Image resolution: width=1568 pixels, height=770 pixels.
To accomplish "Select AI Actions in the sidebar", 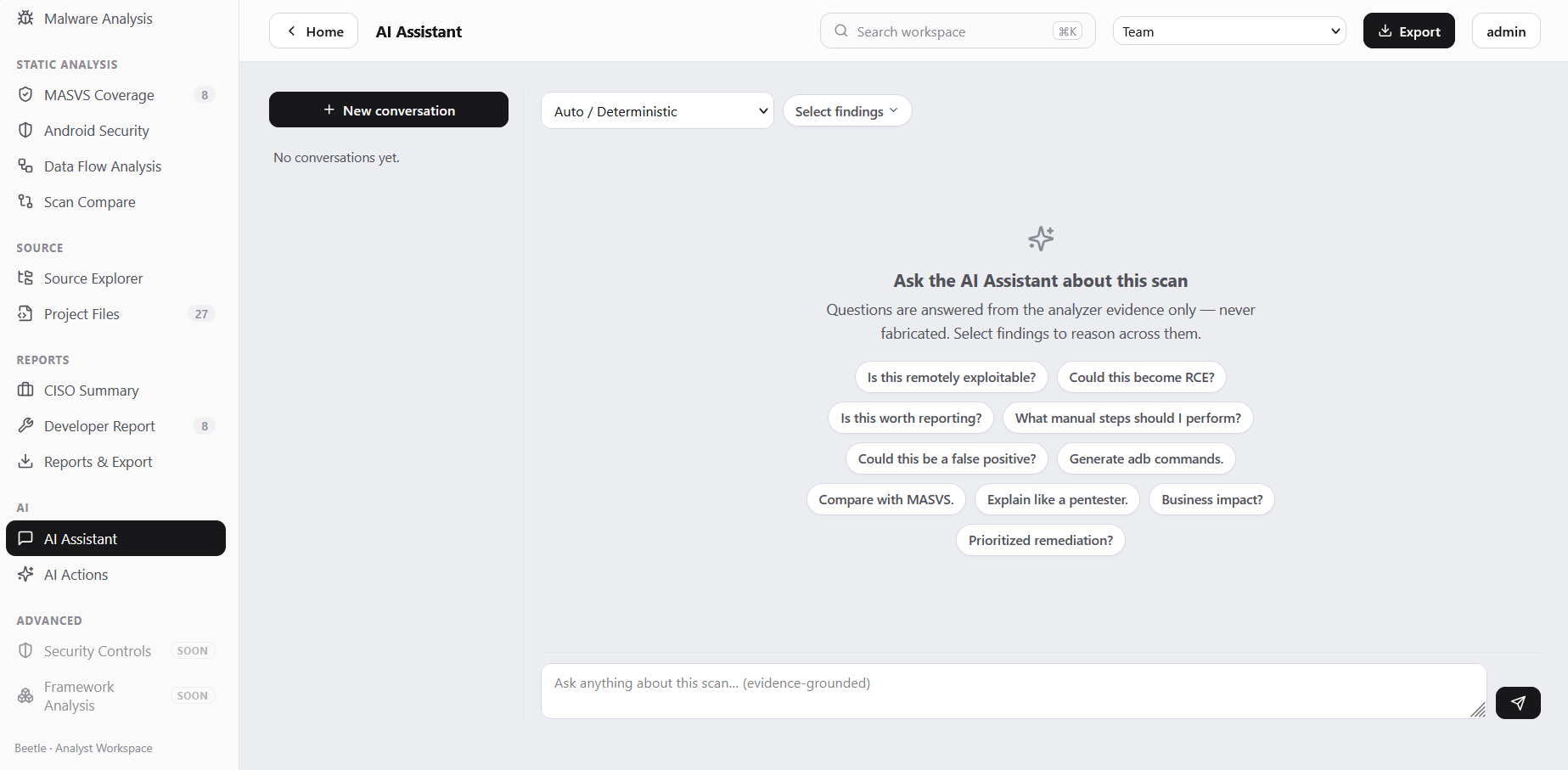I will tap(115, 574).
